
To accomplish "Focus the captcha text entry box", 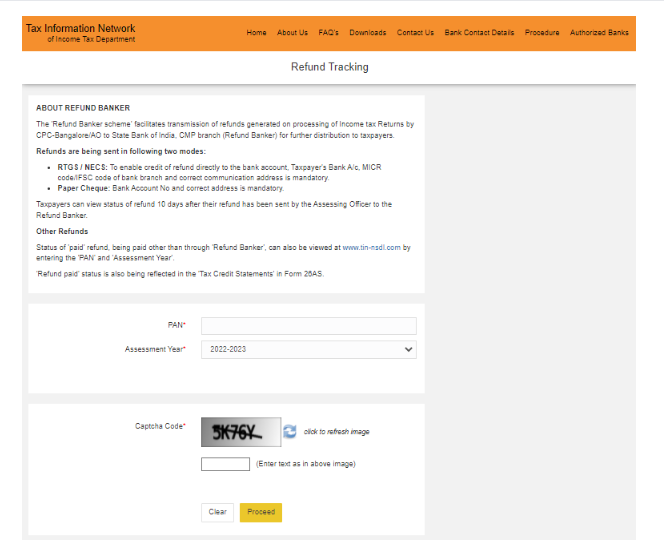I will [225, 464].
